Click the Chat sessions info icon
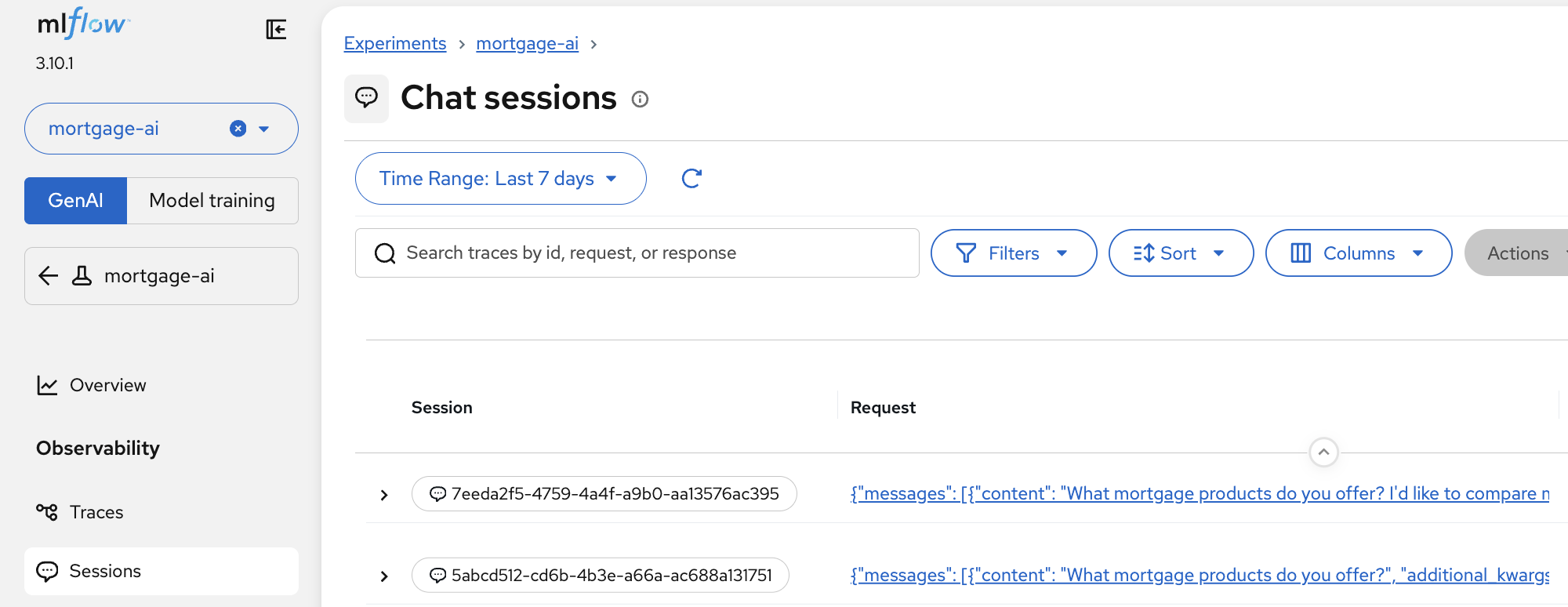This screenshot has height=607, width=1568. pos(640,100)
